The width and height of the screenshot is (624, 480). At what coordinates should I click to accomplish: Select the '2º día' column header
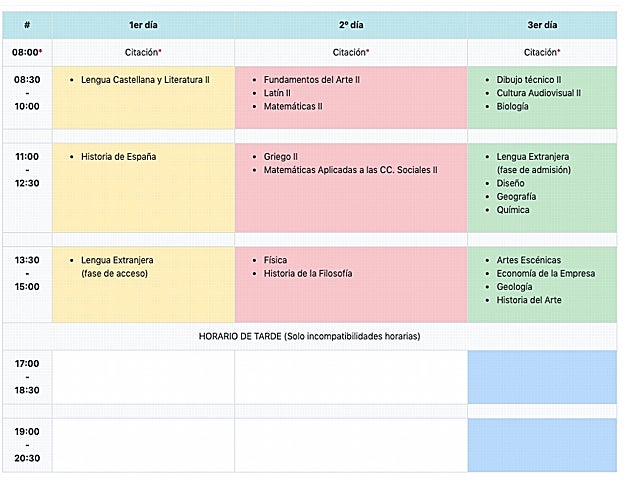click(x=350, y=25)
